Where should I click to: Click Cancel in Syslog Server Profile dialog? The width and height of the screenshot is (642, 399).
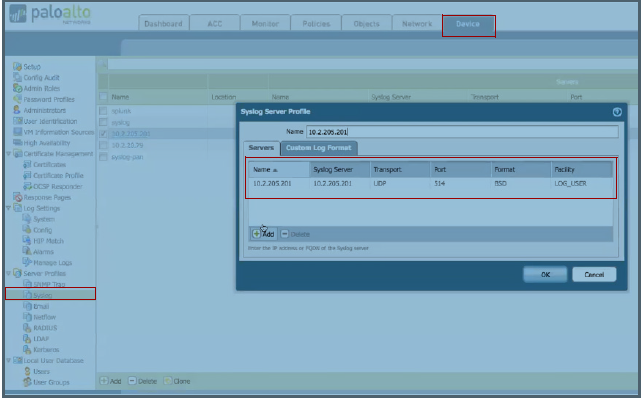[x=594, y=275]
